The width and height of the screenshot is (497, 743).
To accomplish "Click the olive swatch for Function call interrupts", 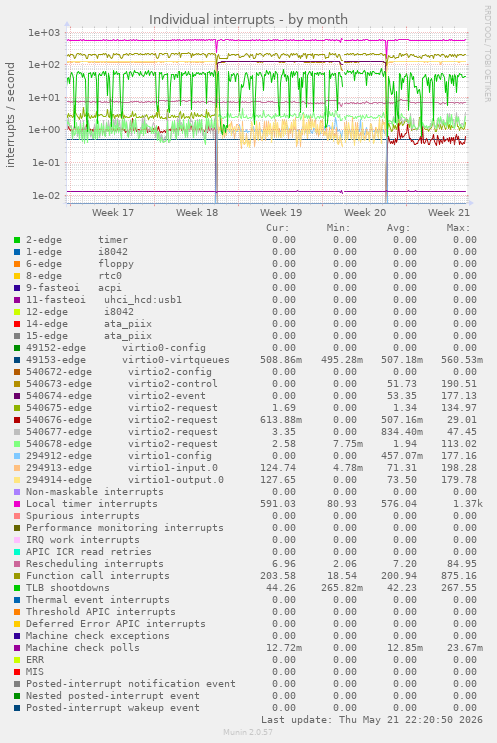I will pyautogui.click(x=17, y=576).
